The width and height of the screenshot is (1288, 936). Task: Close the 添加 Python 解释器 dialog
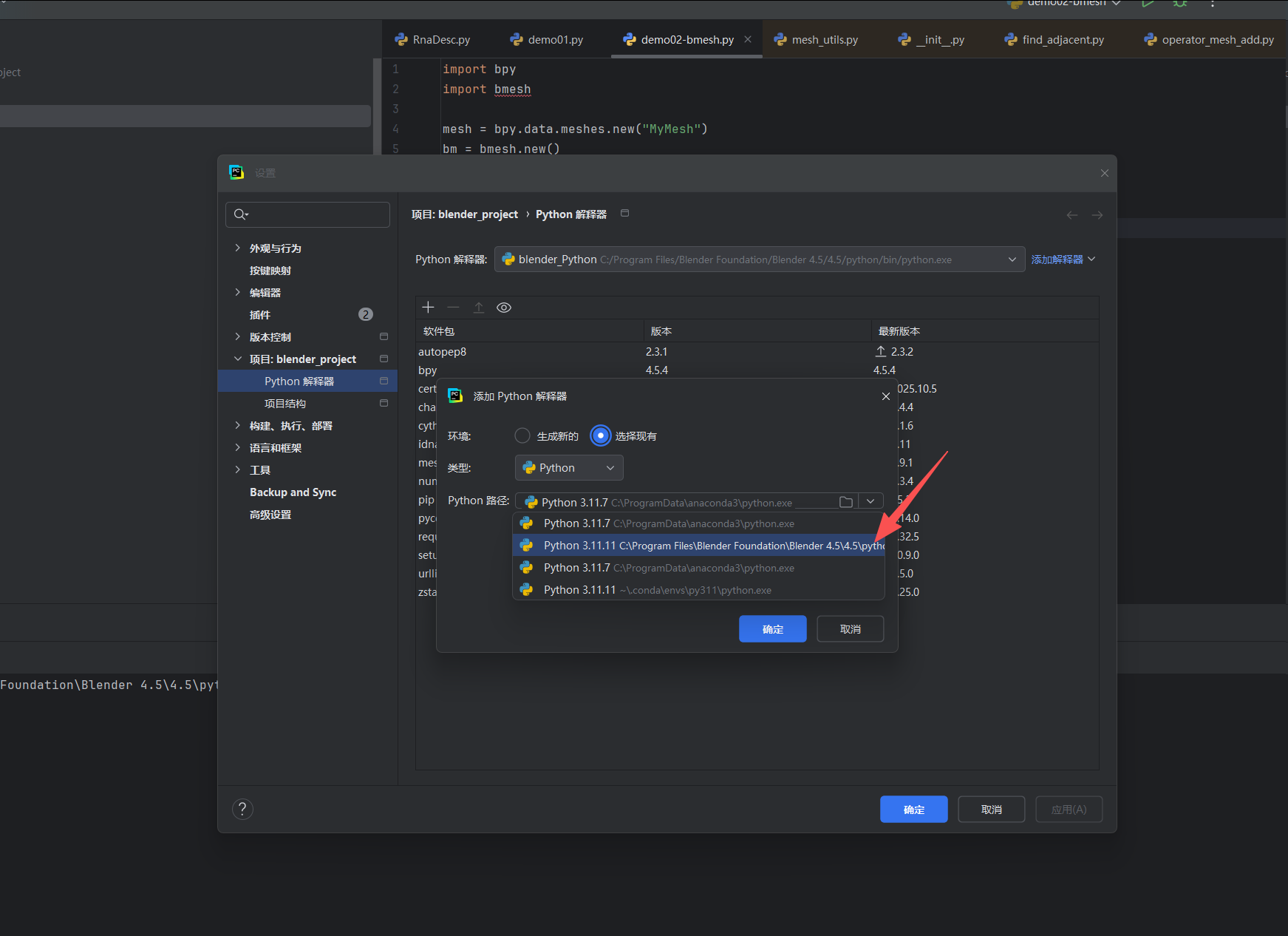(x=886, y=396)
